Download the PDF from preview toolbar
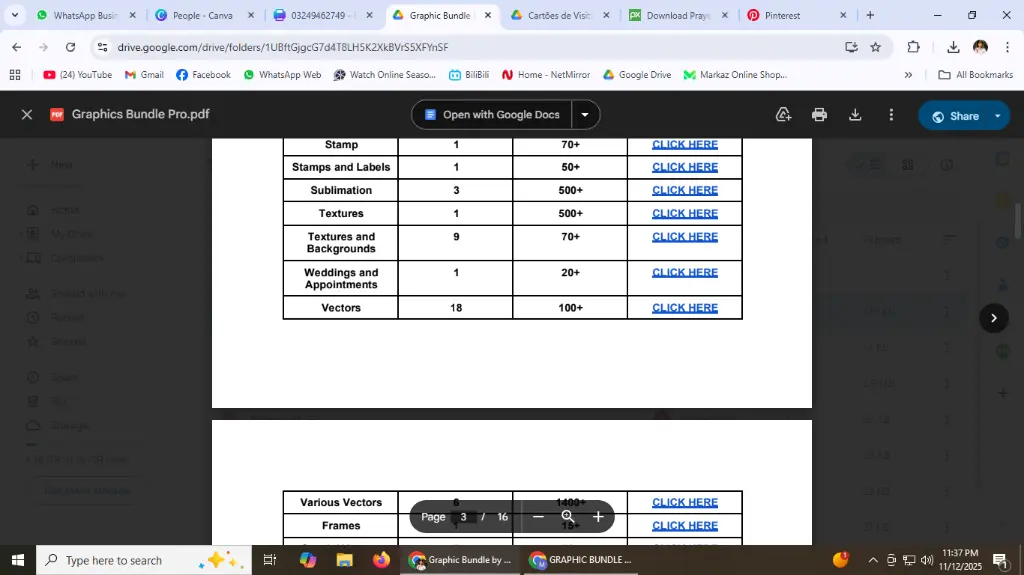The height and width of the screenshot is (575, 1024). coord(855,115)
